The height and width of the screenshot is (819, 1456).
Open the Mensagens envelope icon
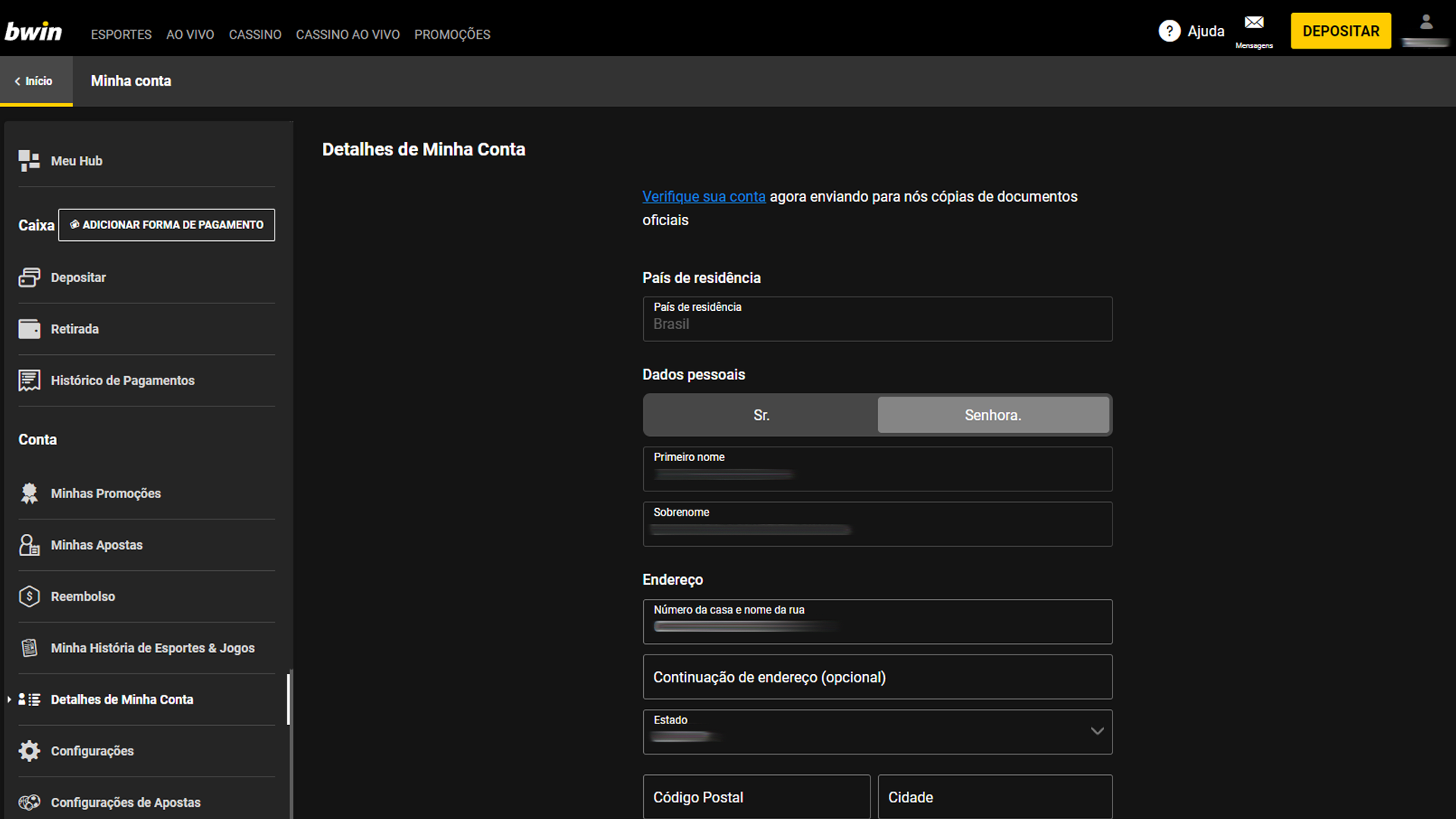click(1254, 23)
